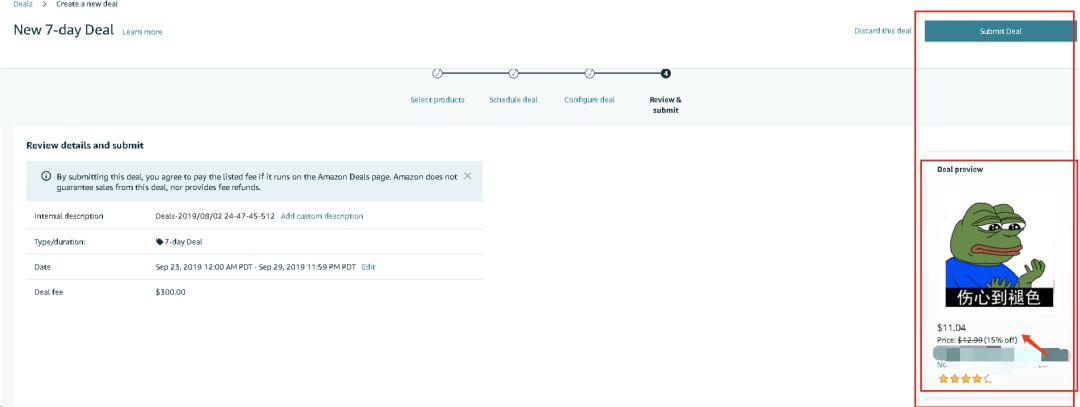Click Add custom description link

(x=322, y=216)
